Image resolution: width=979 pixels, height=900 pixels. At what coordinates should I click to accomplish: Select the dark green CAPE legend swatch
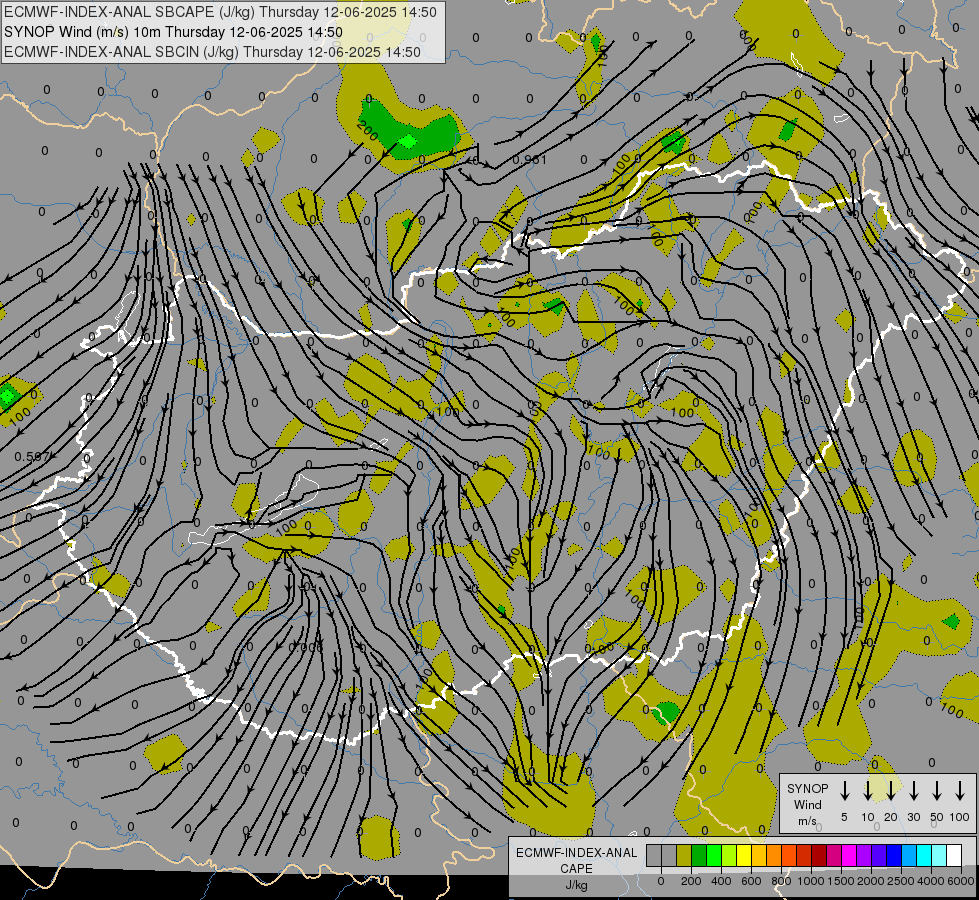click(699, 855)
